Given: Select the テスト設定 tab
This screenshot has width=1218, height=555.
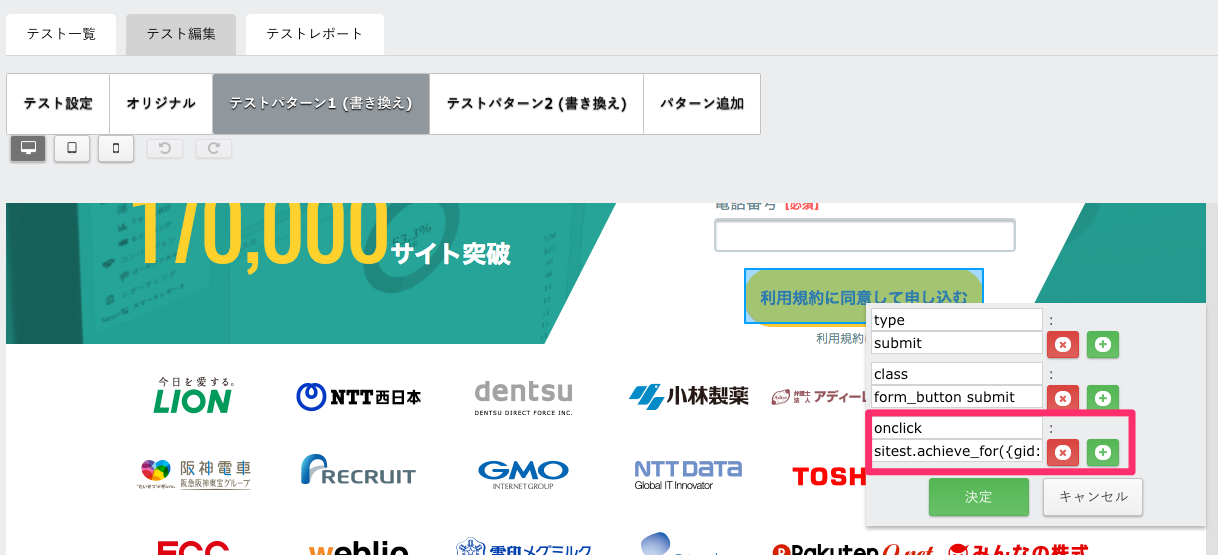Looking at the screenshot, I should (58, 104).
